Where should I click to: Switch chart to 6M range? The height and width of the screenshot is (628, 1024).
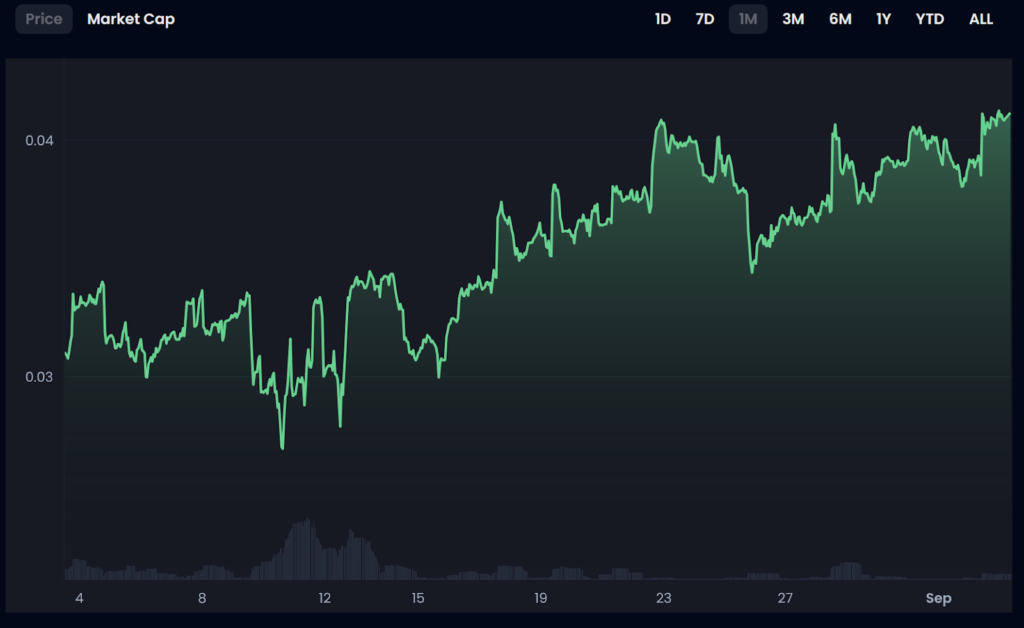(x=840, y=19)
